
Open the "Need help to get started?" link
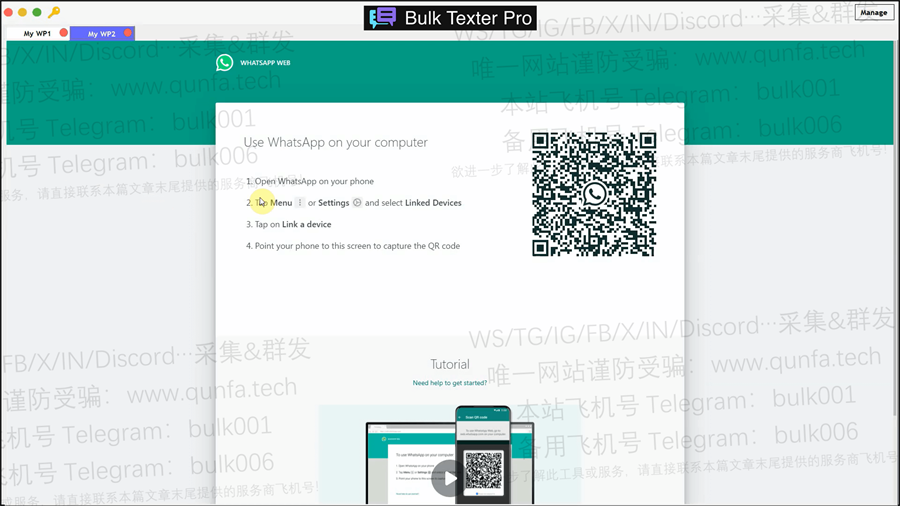(449, 383)
